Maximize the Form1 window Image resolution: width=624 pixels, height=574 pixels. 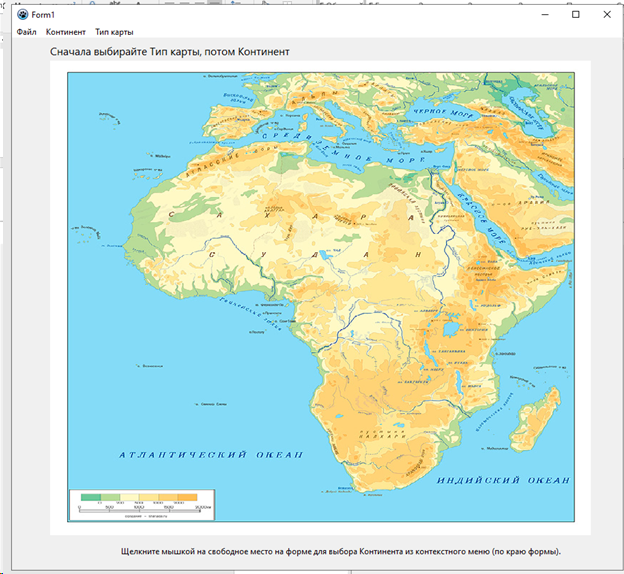pos(575,15)
